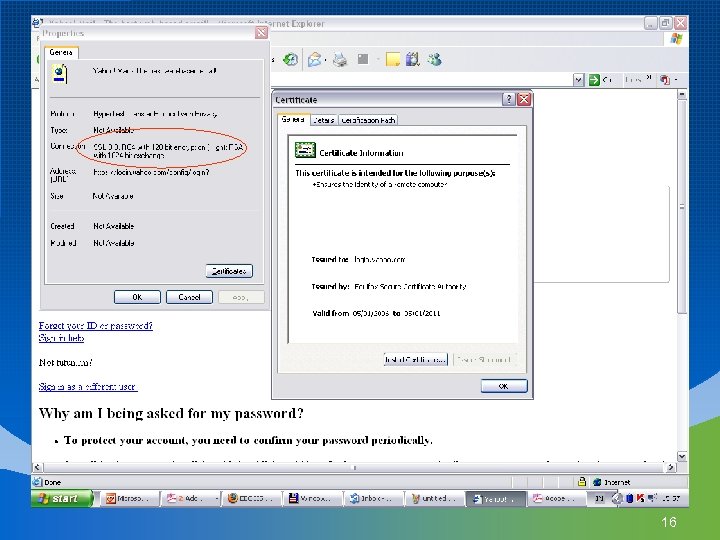Click the vertical scrollbar up arrow
720x540 pixels.
(x=682, y=94)
